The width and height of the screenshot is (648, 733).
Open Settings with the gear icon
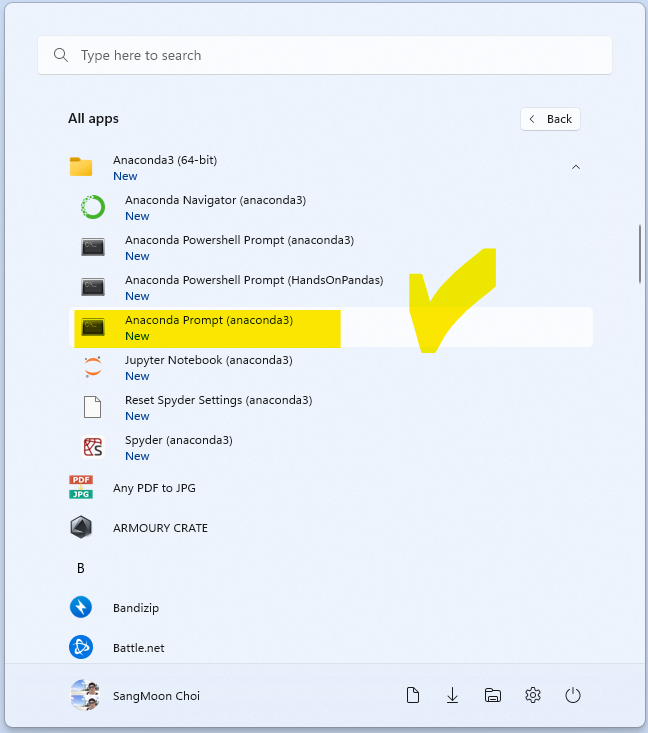[x=533, y=695]
